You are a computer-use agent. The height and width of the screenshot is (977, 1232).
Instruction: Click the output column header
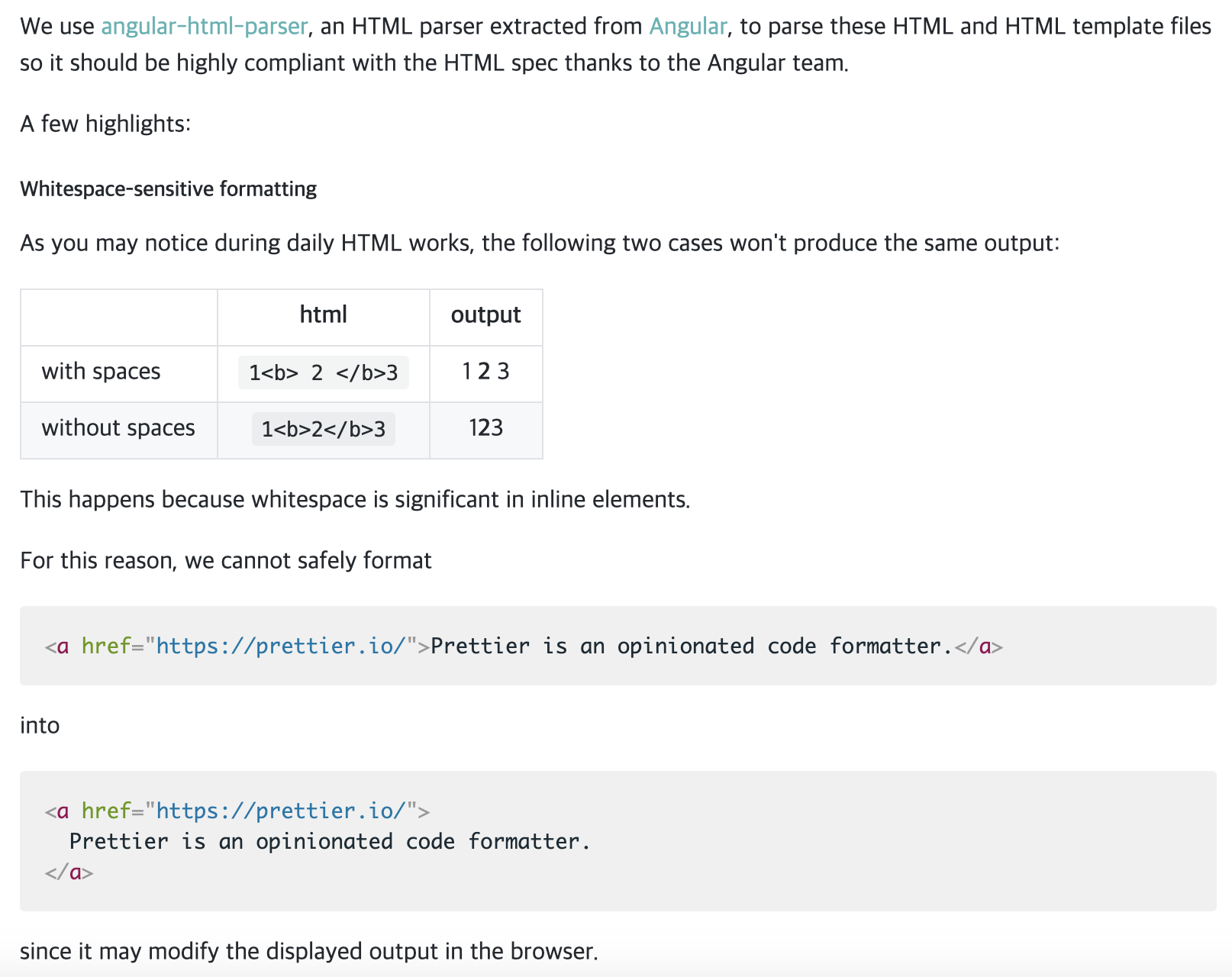click(485, 315)
